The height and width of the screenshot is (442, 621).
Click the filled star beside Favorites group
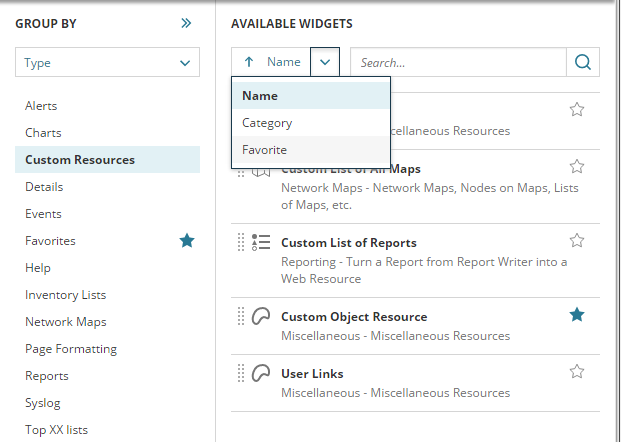click(x=186, y=241)
